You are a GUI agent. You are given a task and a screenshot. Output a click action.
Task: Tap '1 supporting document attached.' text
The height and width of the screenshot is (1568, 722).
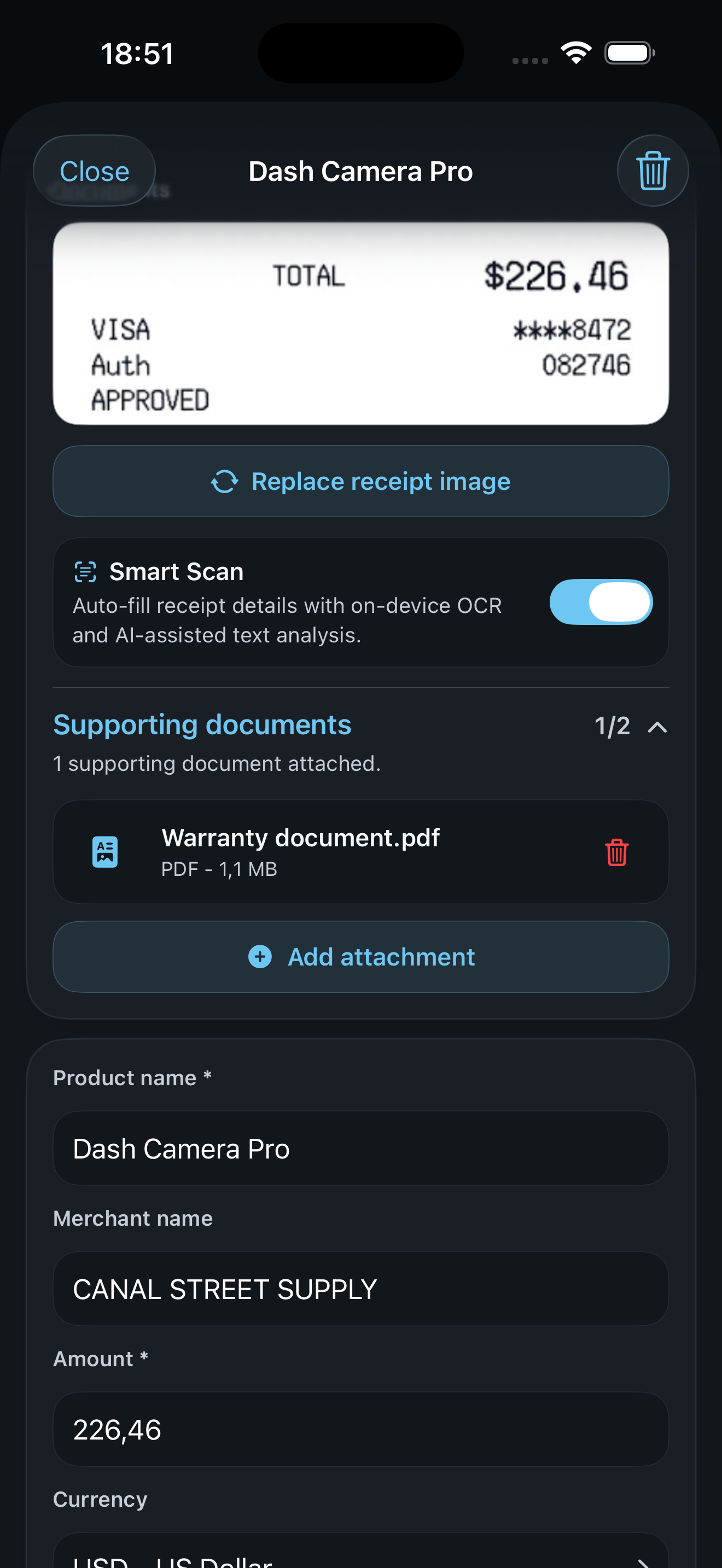(x=217, y=763)
